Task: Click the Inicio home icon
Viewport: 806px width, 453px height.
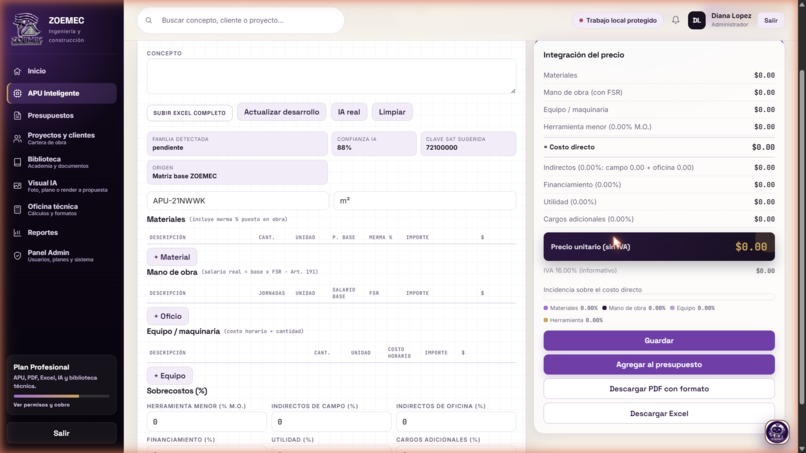Action: coord(17,71)
